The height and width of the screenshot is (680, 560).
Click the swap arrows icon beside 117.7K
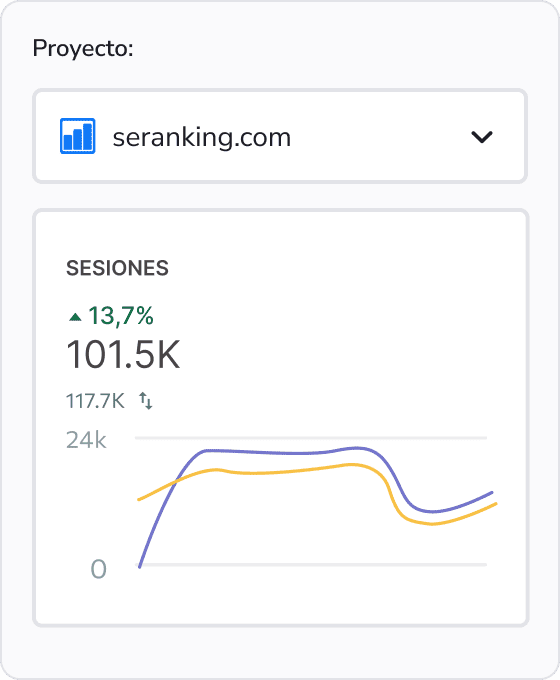pyautogui.click(x=146, y=401)
